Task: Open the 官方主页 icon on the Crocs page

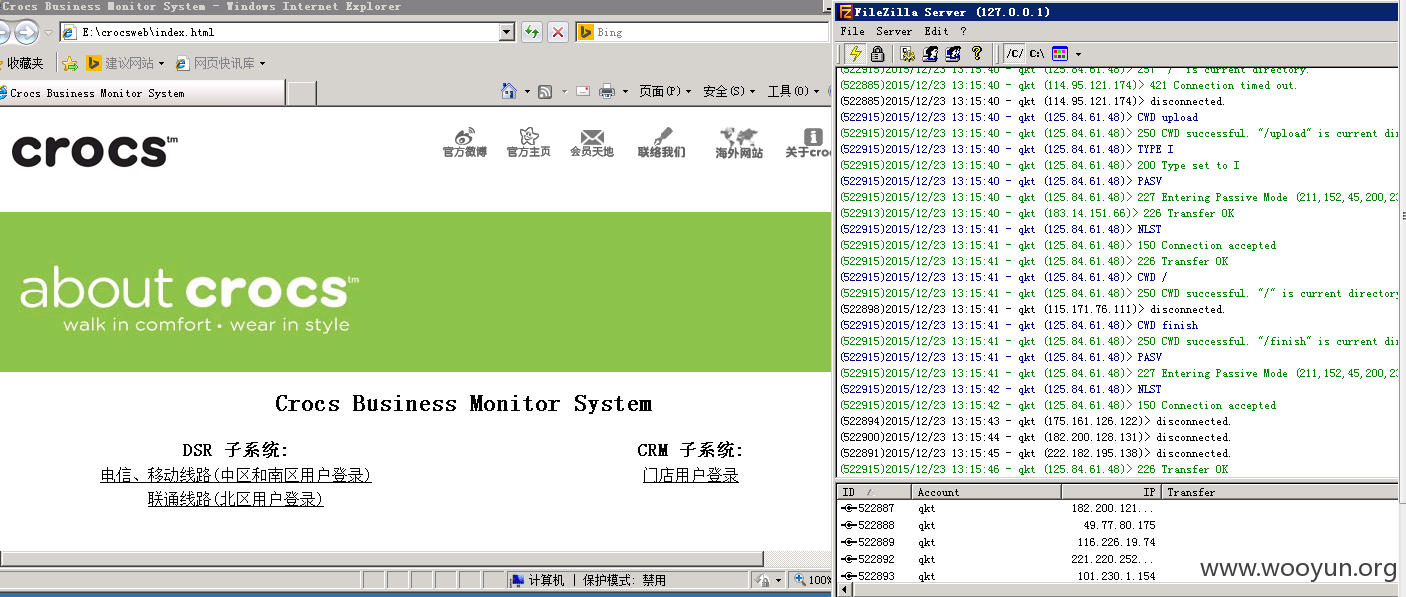Action: tap(528, 142)
